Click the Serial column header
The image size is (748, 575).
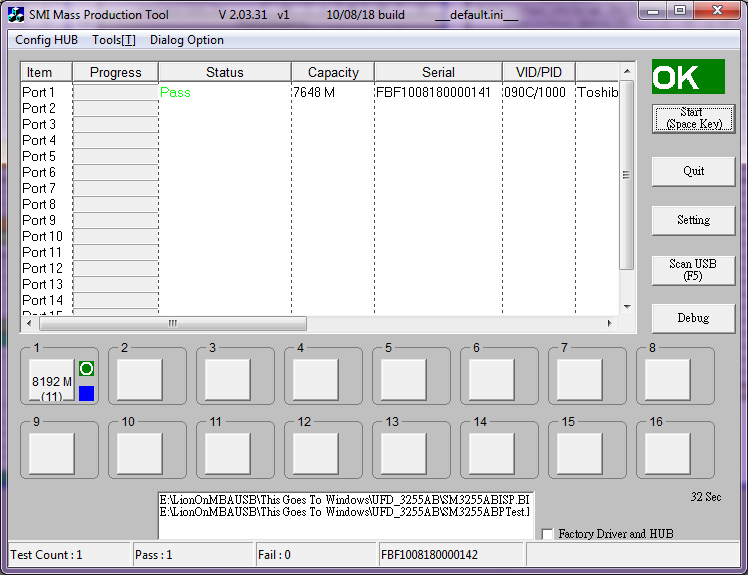(x=438, y=72)
